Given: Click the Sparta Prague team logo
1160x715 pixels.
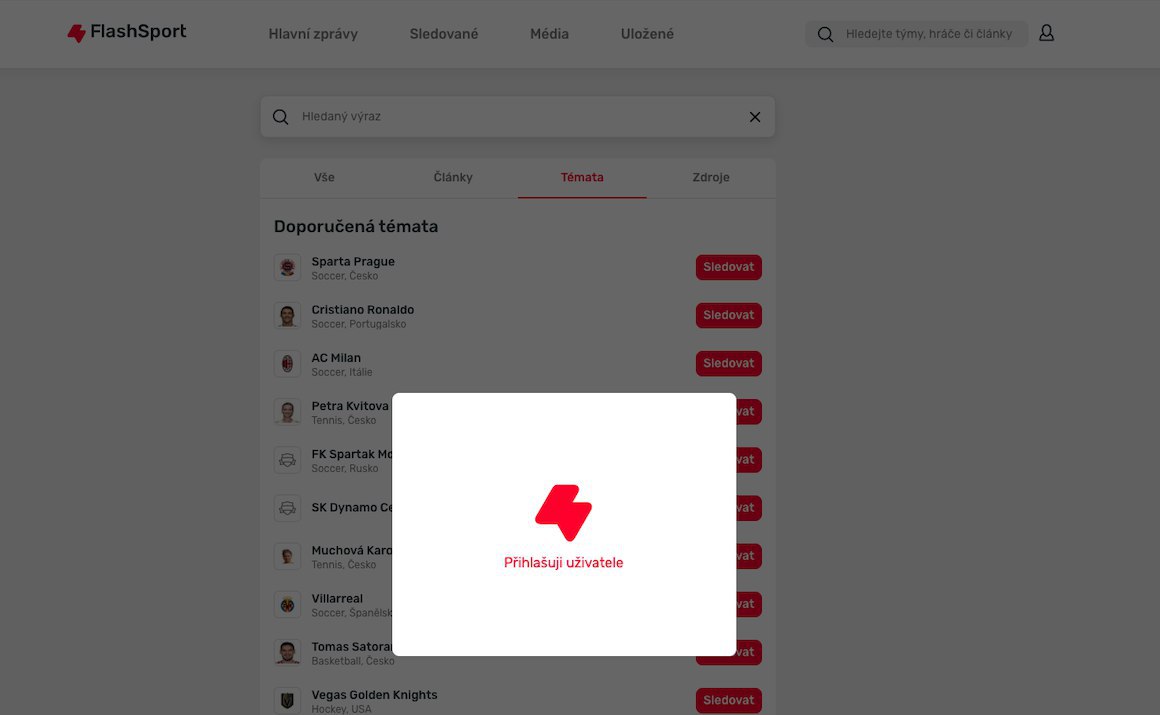Looking at the screenshot, I should [287, 267].
